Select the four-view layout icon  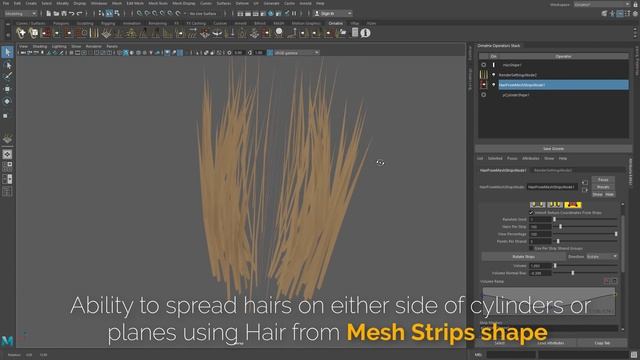(x=7, y=167)
